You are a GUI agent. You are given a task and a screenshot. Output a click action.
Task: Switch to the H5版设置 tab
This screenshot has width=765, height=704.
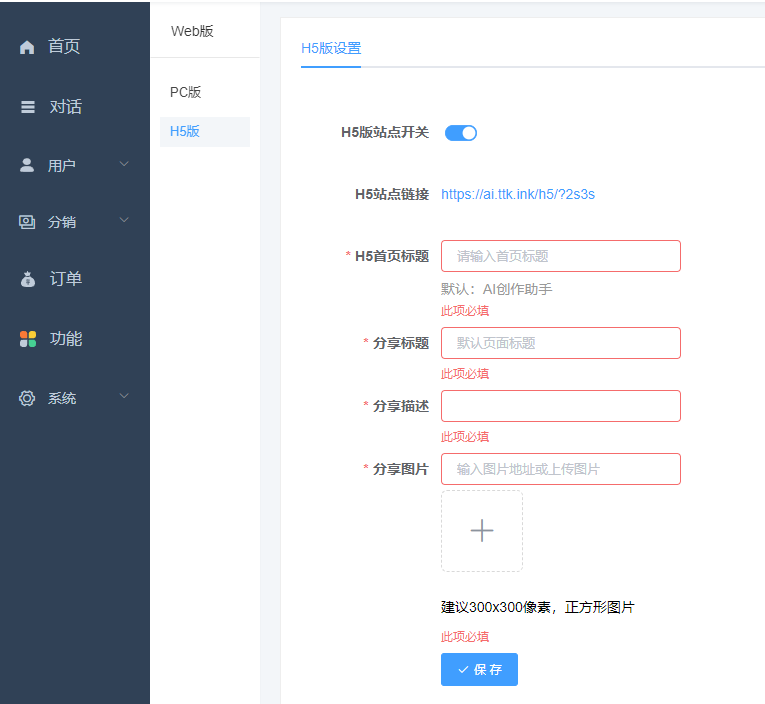tap(331, 48)
